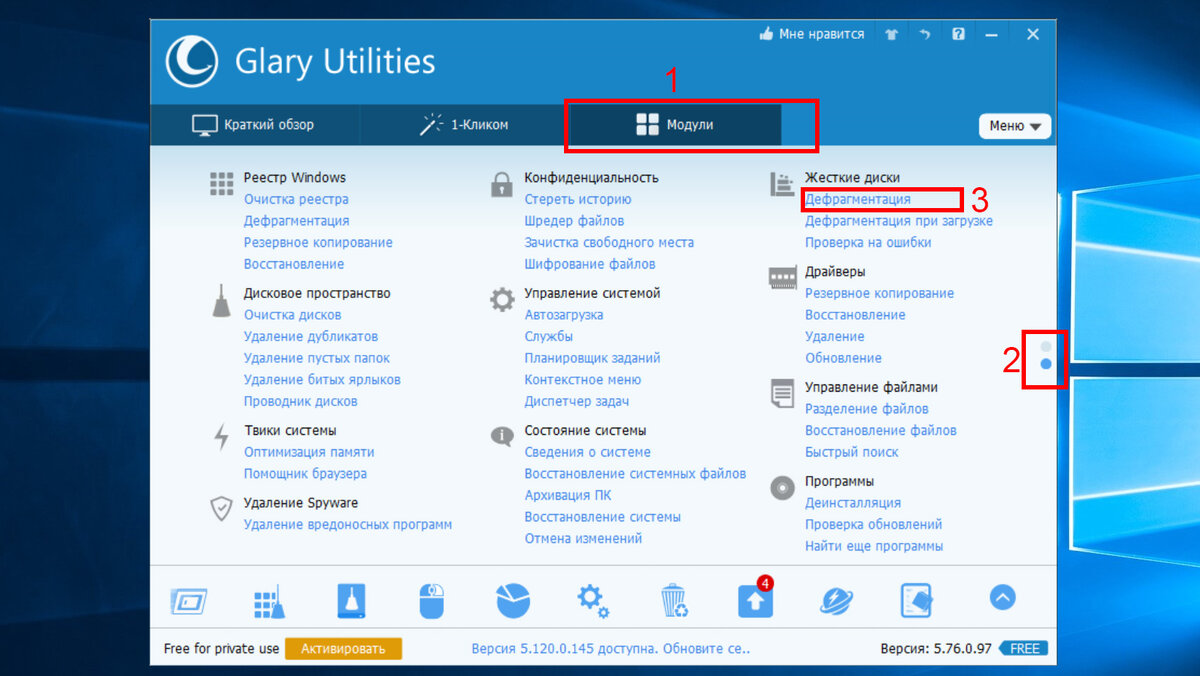The width and height of the screenshot is (1200, 676).
Task: Launch Удаление вредоносных программ
Action: [348, 524]
